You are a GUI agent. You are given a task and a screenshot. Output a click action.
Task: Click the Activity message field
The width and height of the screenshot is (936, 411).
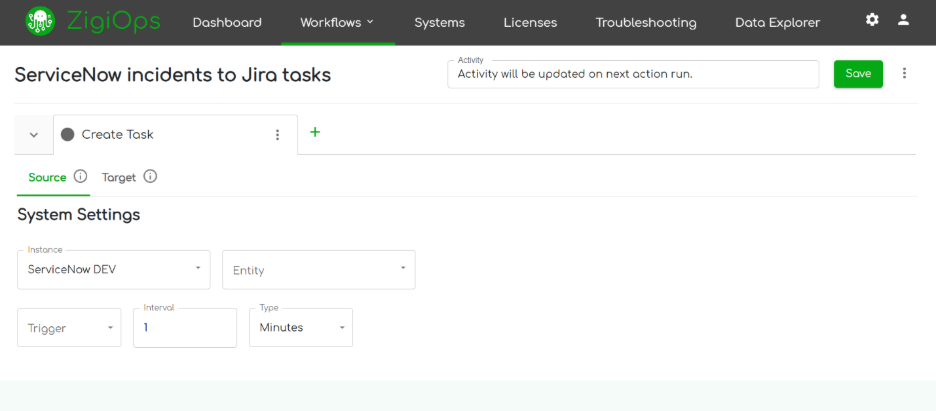633,74
